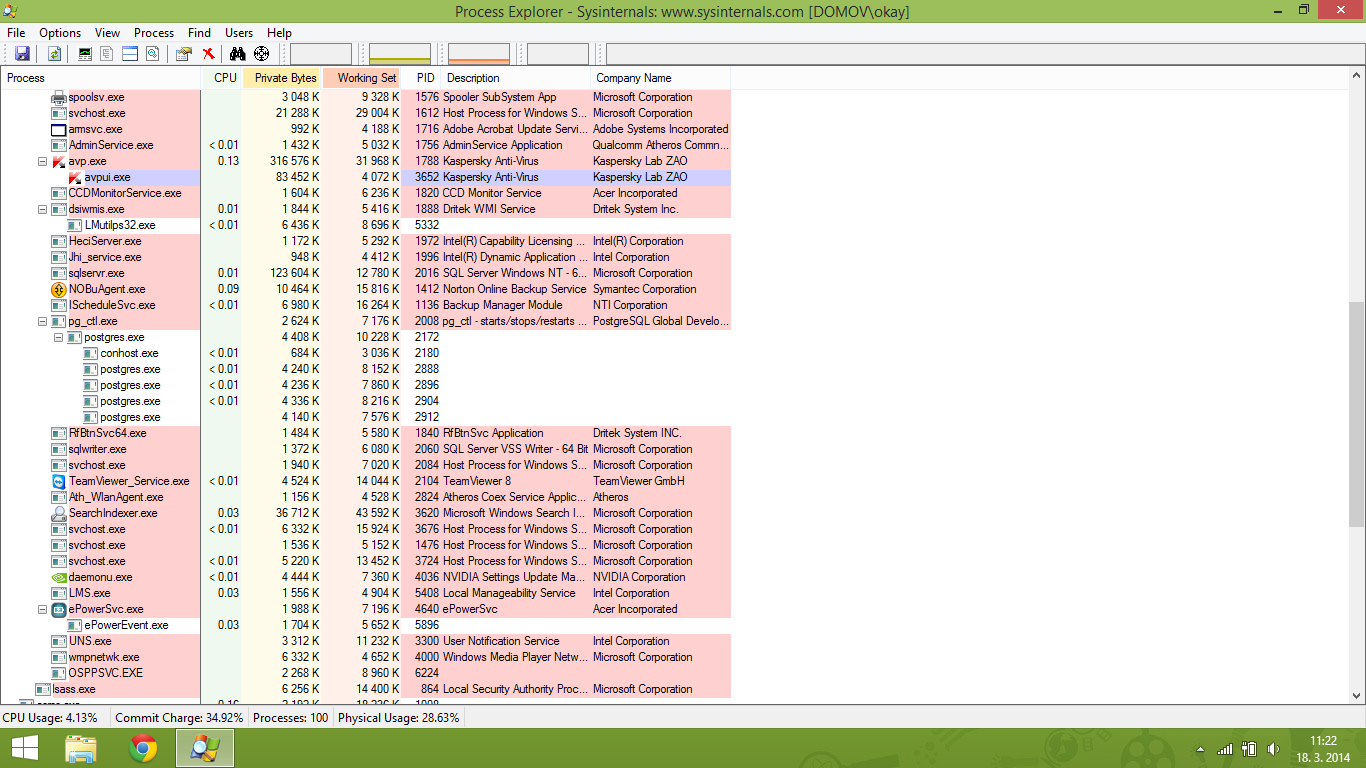Click the Refresh Now toolbar icon
Screen dimensions: 1366x768
point(54,54)
